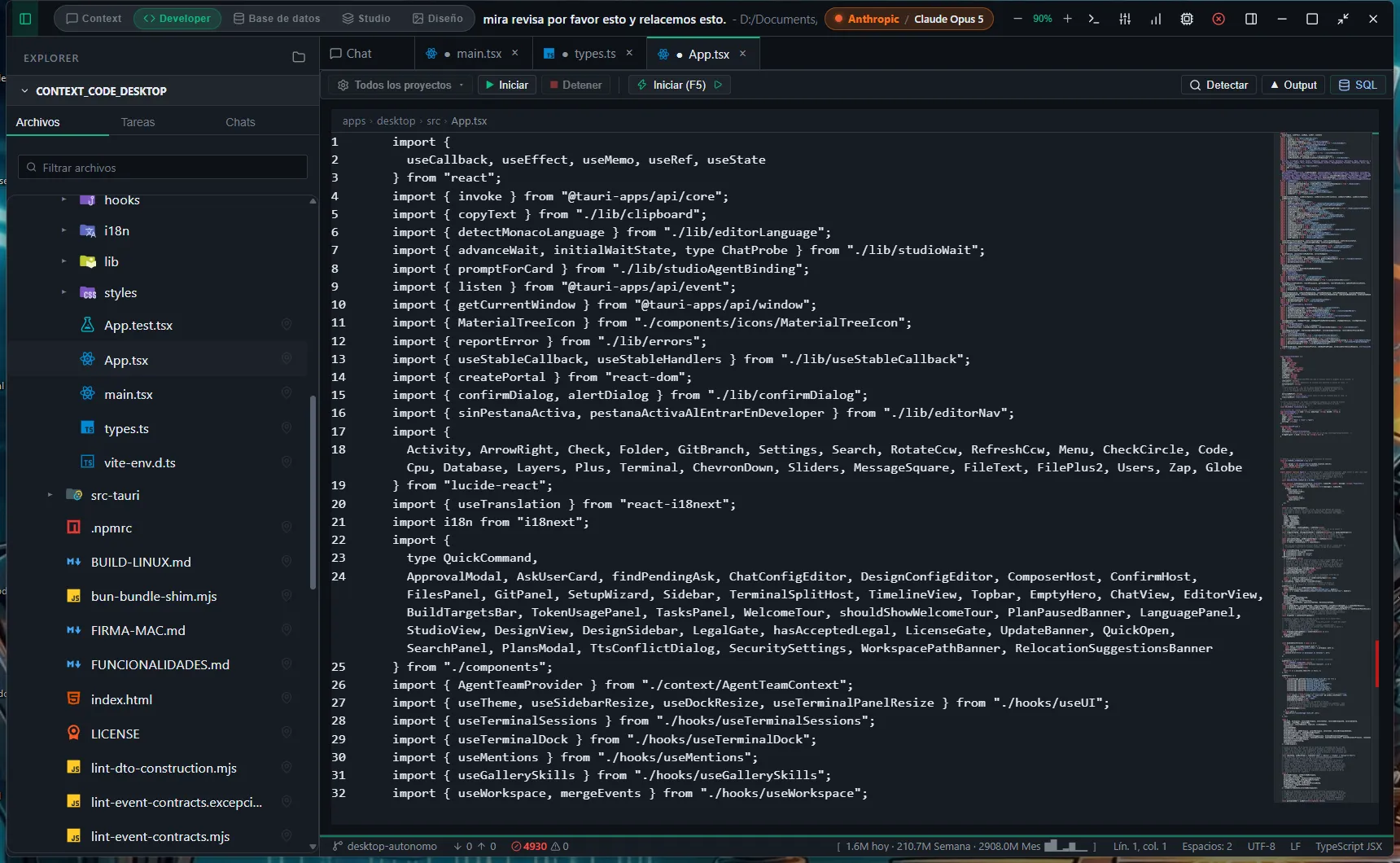Click the HTML icon beside index.html
The width and height of the screenshot is (1400, 863).
coord(73,699)
